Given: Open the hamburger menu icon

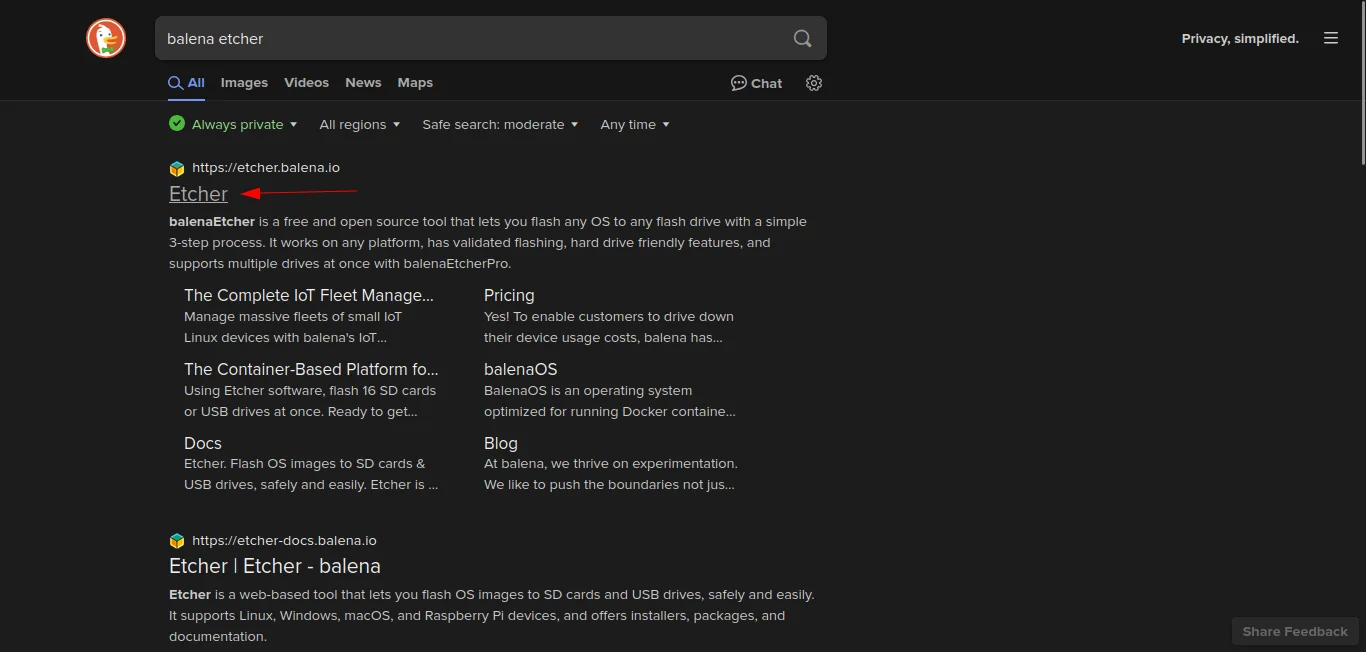Looking at the screenshot, I should (x=1331, y=38).
